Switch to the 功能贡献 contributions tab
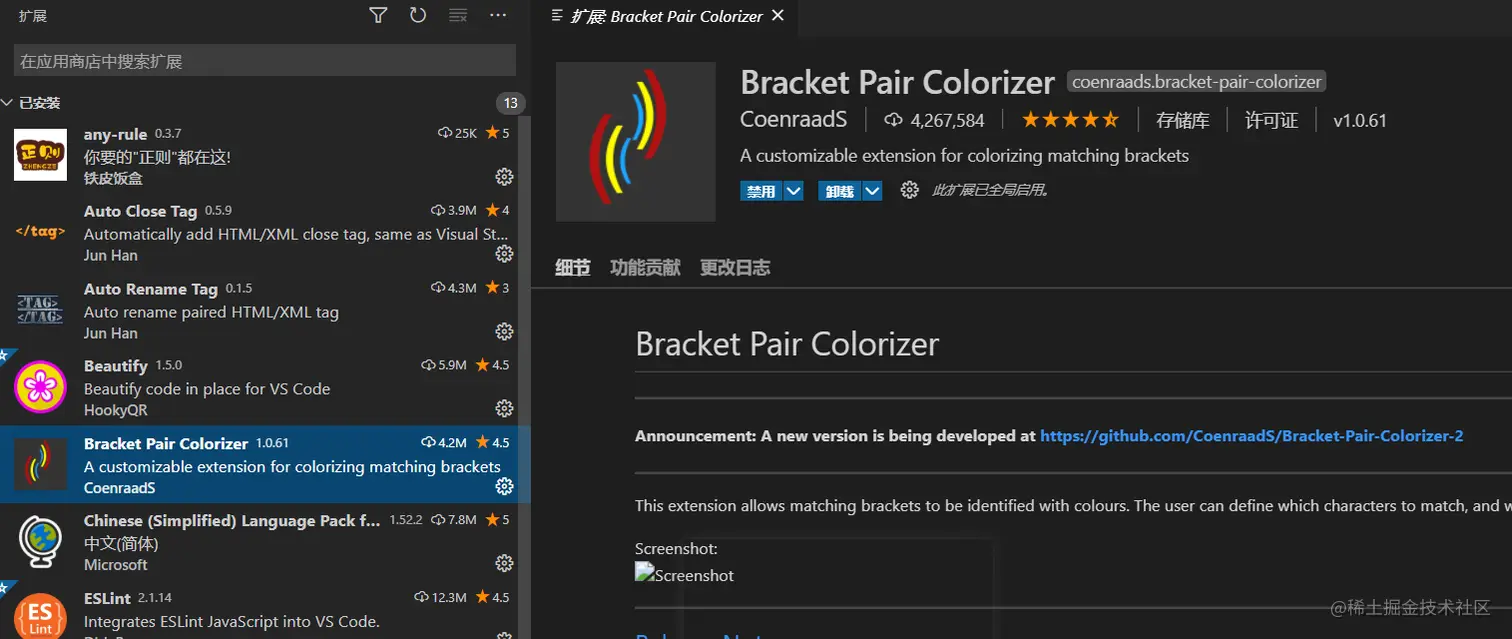The height and width of the screenshot is (639, 1512). coord(645,267)
